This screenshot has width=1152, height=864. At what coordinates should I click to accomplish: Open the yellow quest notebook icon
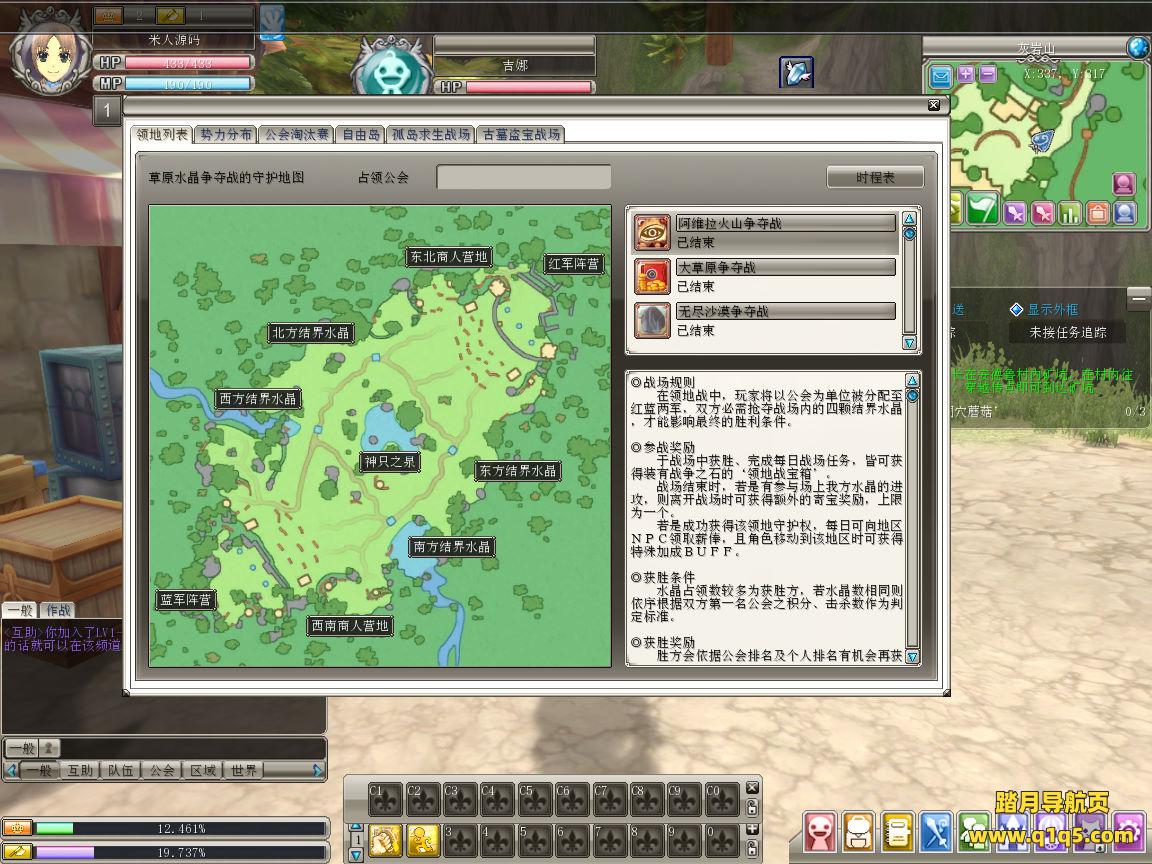pos(898,831)
